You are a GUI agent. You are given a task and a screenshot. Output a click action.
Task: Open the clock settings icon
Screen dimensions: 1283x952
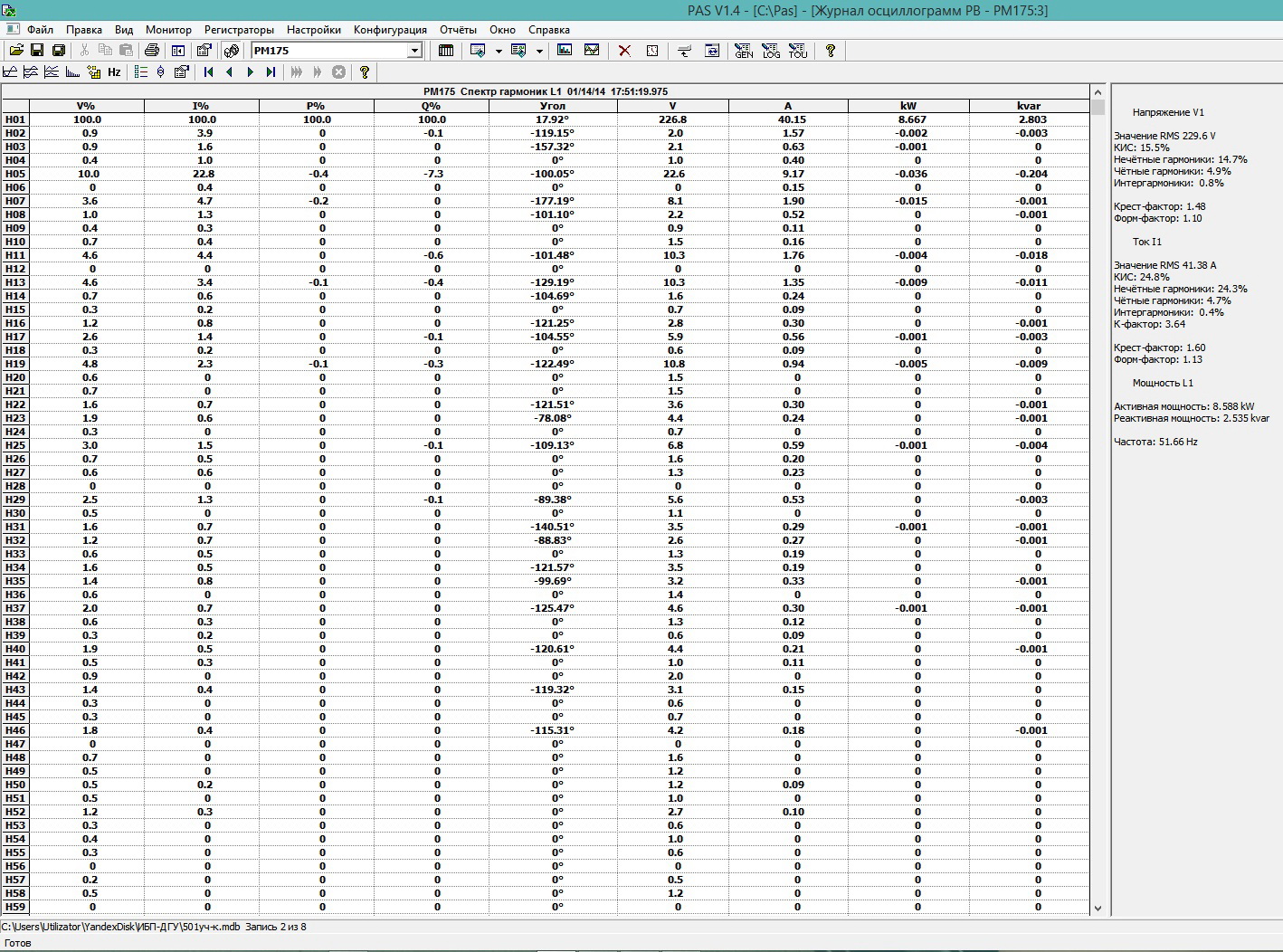tap(652, 51)
